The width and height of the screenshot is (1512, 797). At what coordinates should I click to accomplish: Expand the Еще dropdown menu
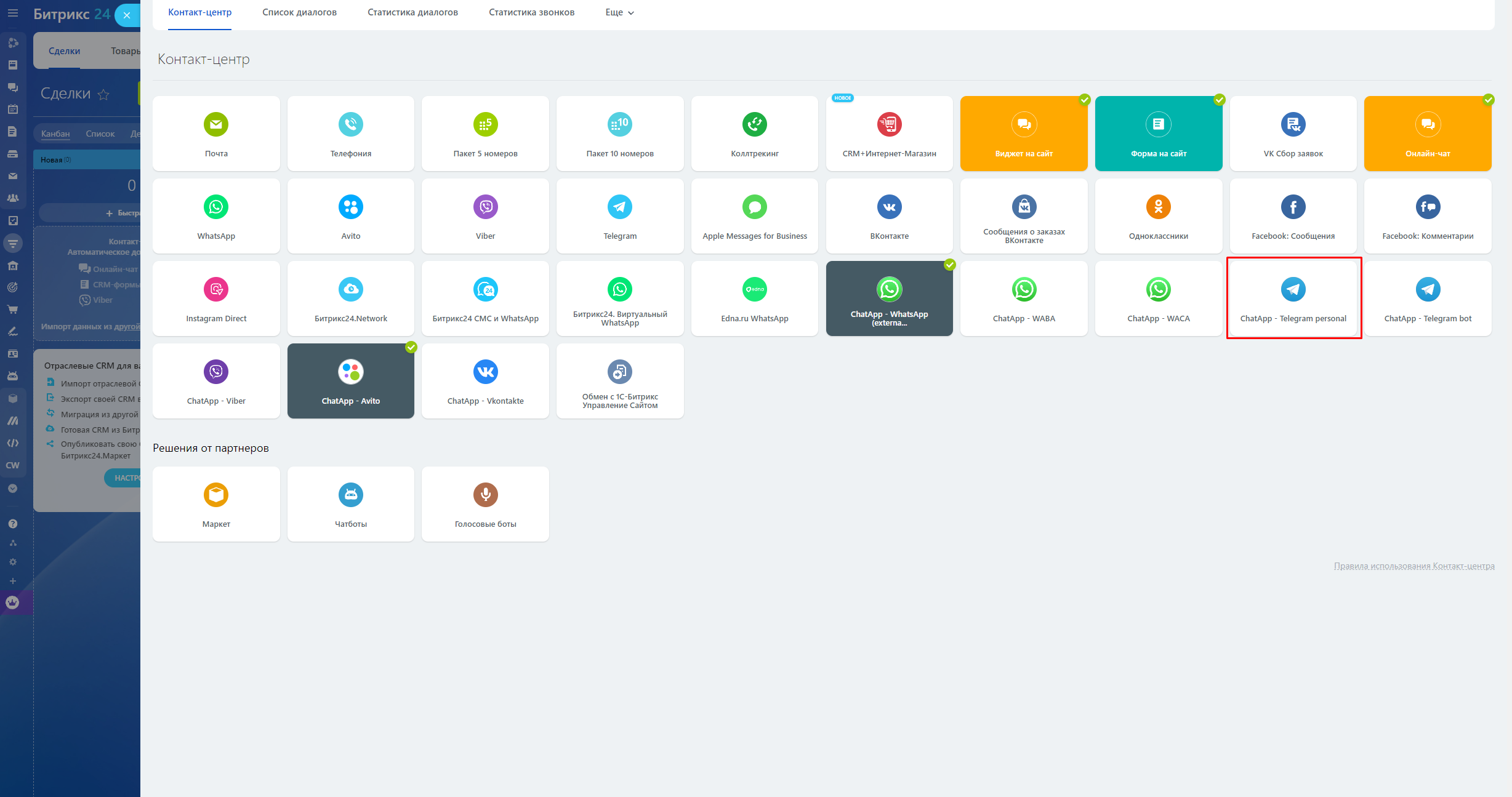(619, 12)
